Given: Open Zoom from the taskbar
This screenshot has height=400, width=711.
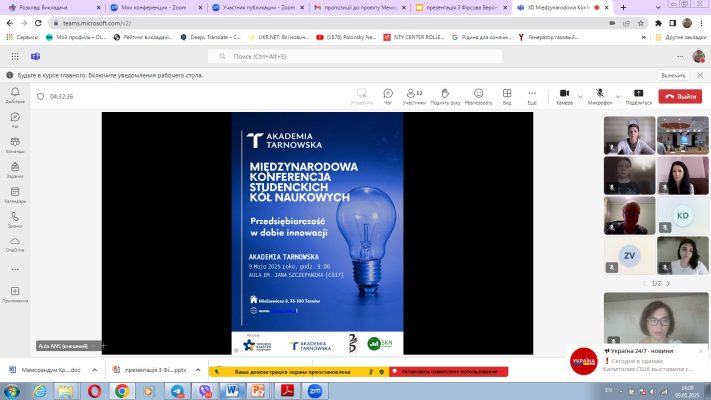Looking at the screenshot, I should pyautogui.click(x=314, y=391).
